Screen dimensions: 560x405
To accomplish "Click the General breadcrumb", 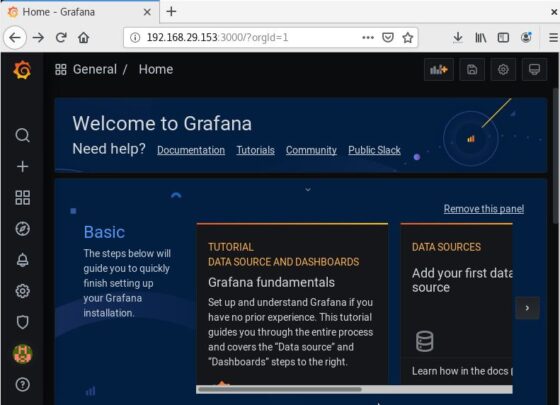I will [x=95, y=69].
